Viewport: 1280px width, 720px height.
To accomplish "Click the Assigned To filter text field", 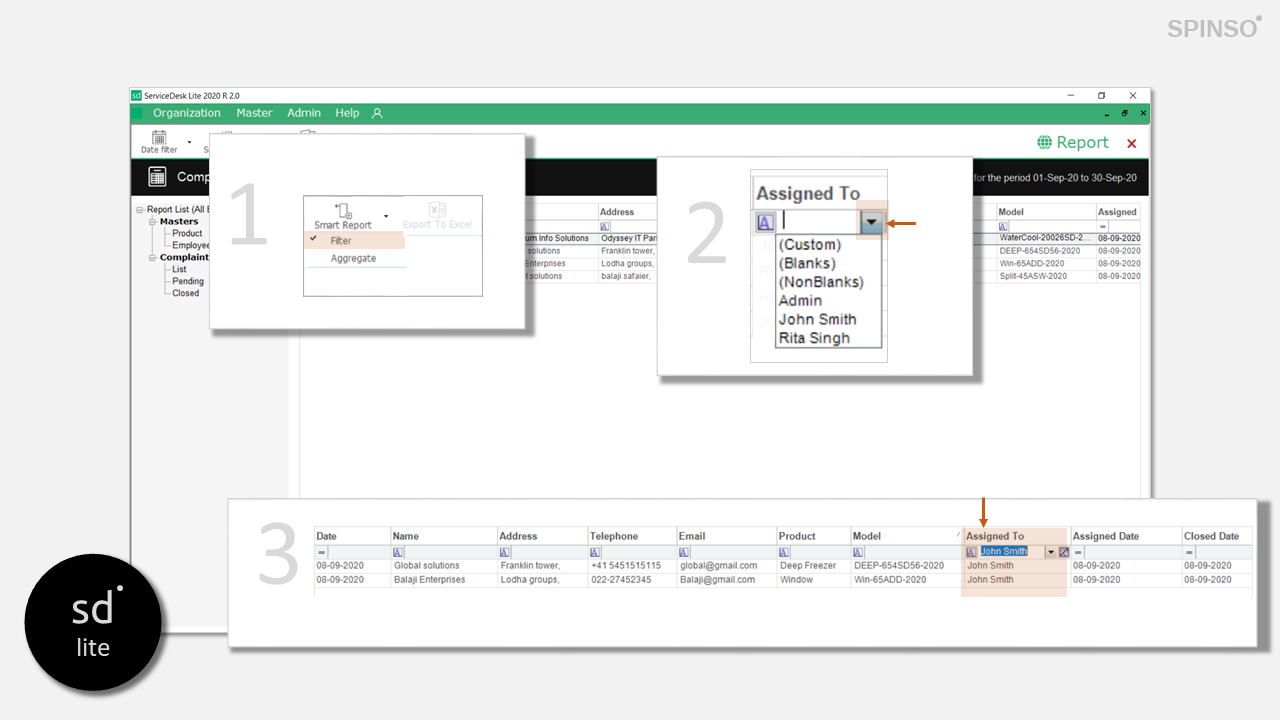I will coord(818,222).
